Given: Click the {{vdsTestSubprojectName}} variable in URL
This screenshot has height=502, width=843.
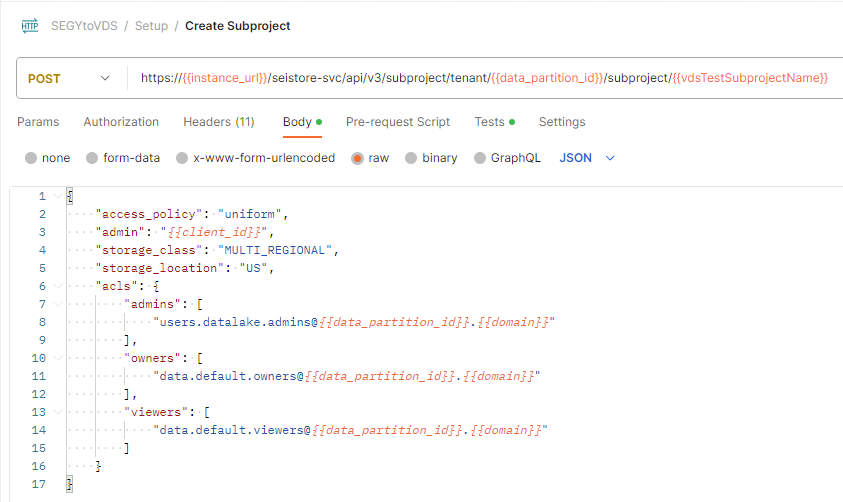Looking at the screenshot, I should pyautogui.click(x=751, y=78).
